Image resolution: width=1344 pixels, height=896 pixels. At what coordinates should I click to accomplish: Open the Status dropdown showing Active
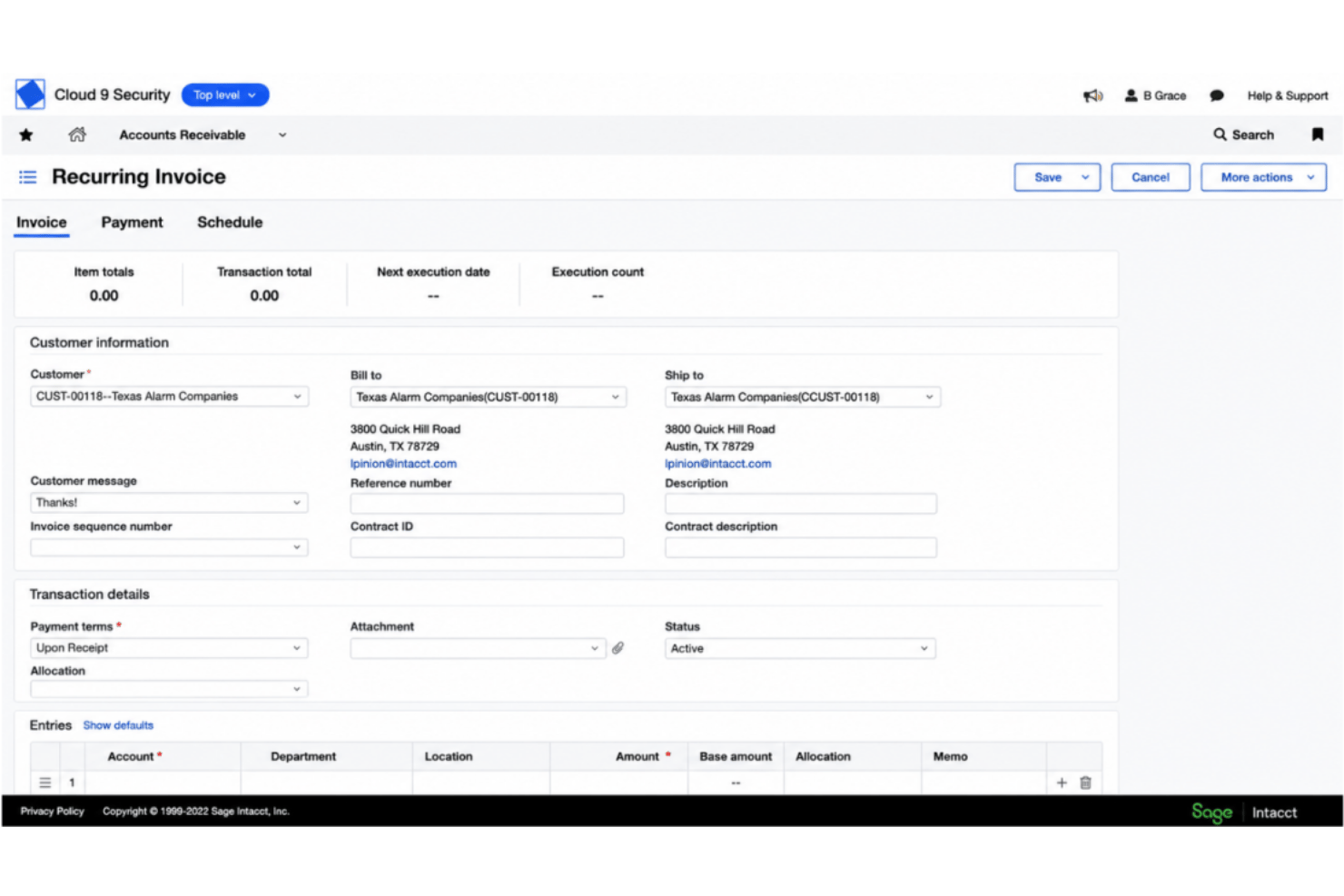click(800, 648)
